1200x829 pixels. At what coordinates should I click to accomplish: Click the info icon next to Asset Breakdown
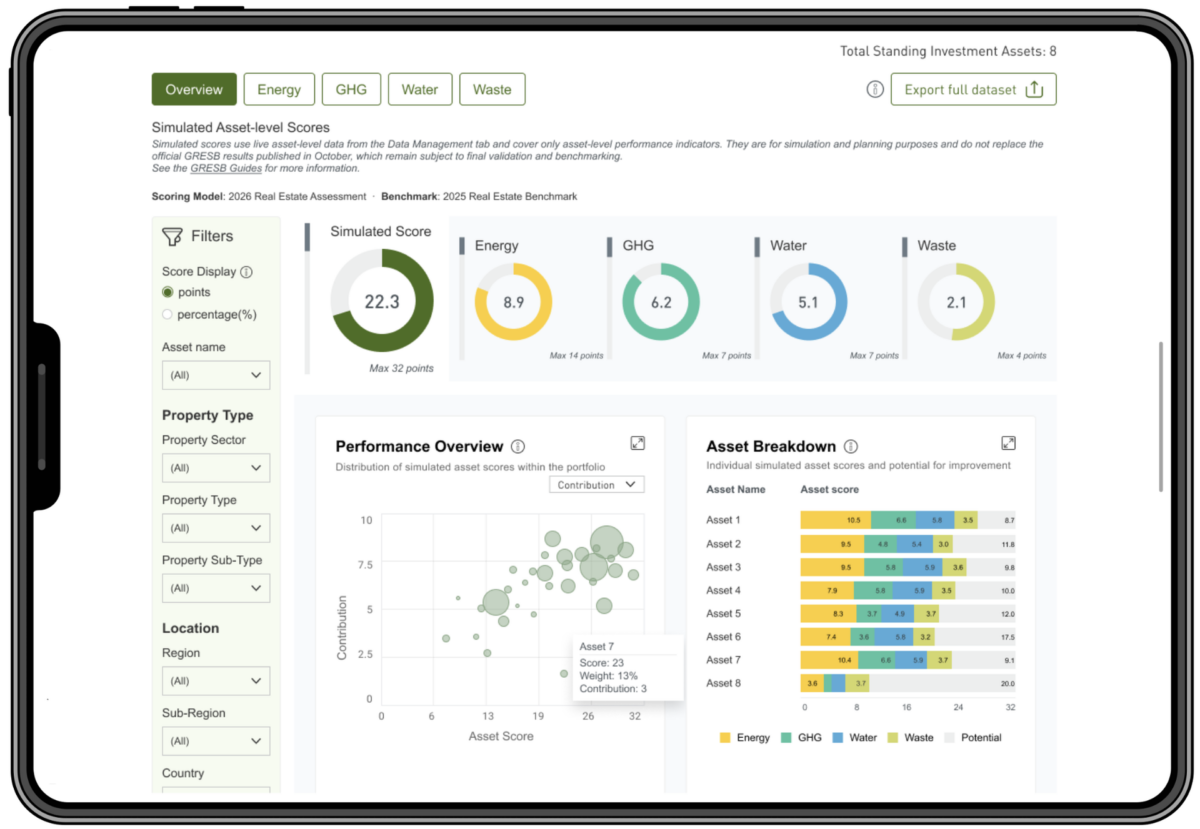(850, 447)
